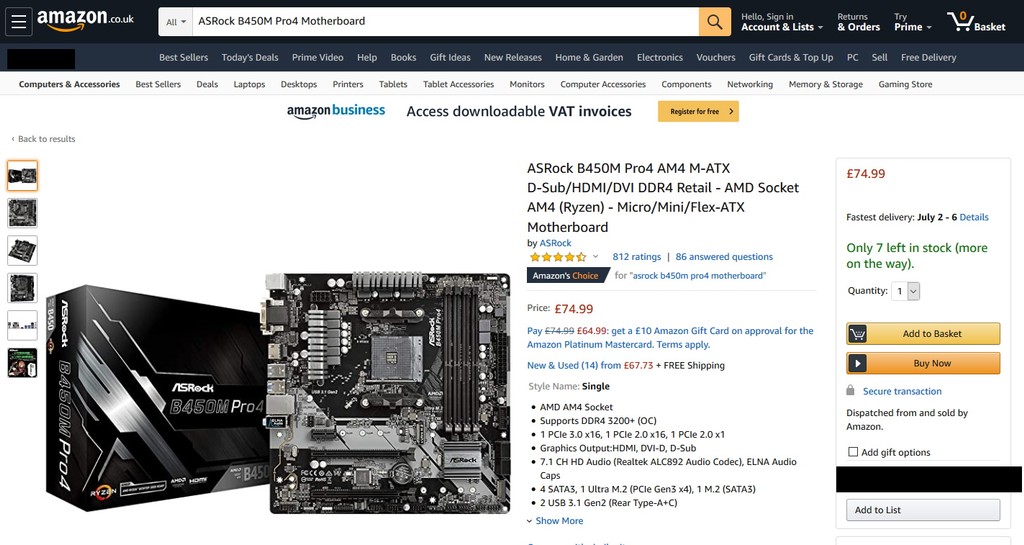The width and height of the screenshot is (1024, 545).
Task: Click the orange search magnifier button
Action: tap(715, 22)
